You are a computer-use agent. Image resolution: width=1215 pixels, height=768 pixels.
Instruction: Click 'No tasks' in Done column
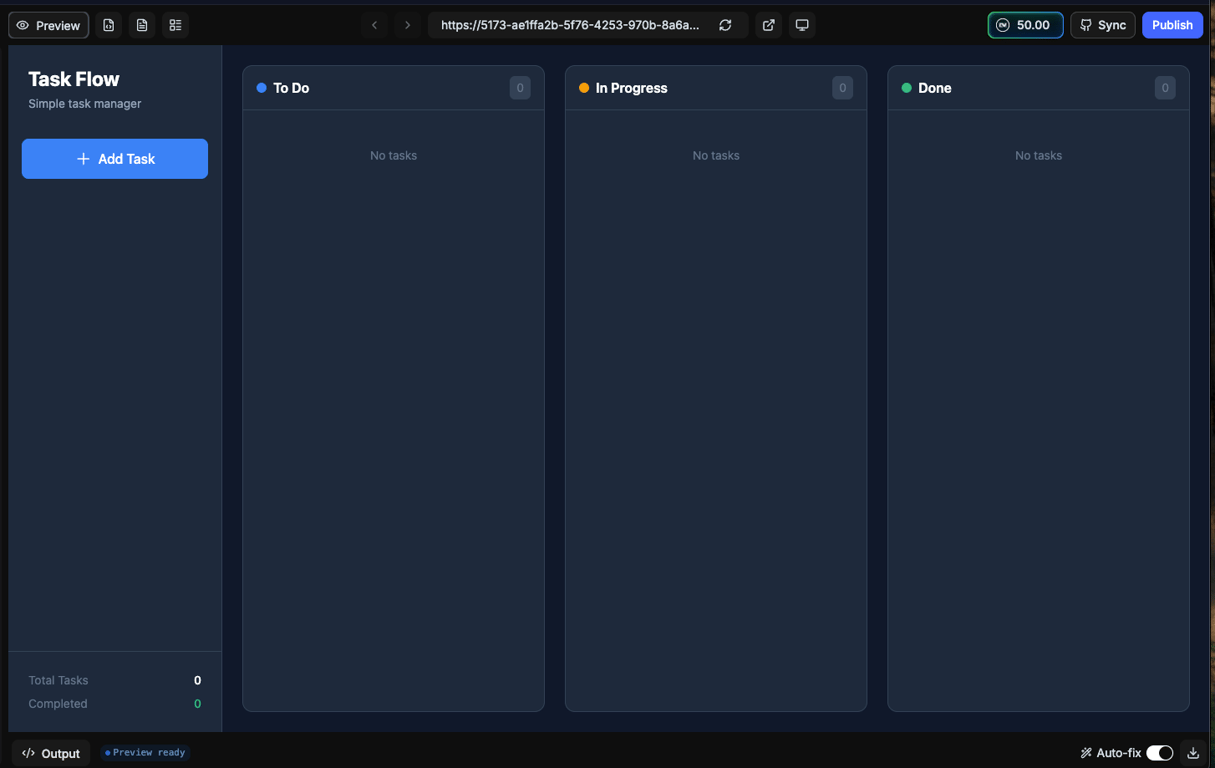pyautogui.click(x=1038, y=156)
